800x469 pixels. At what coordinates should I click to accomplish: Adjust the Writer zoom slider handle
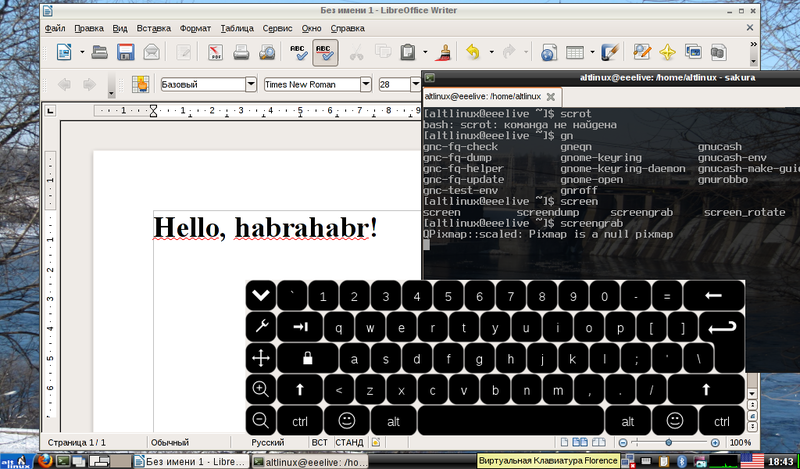coord(668,442)
